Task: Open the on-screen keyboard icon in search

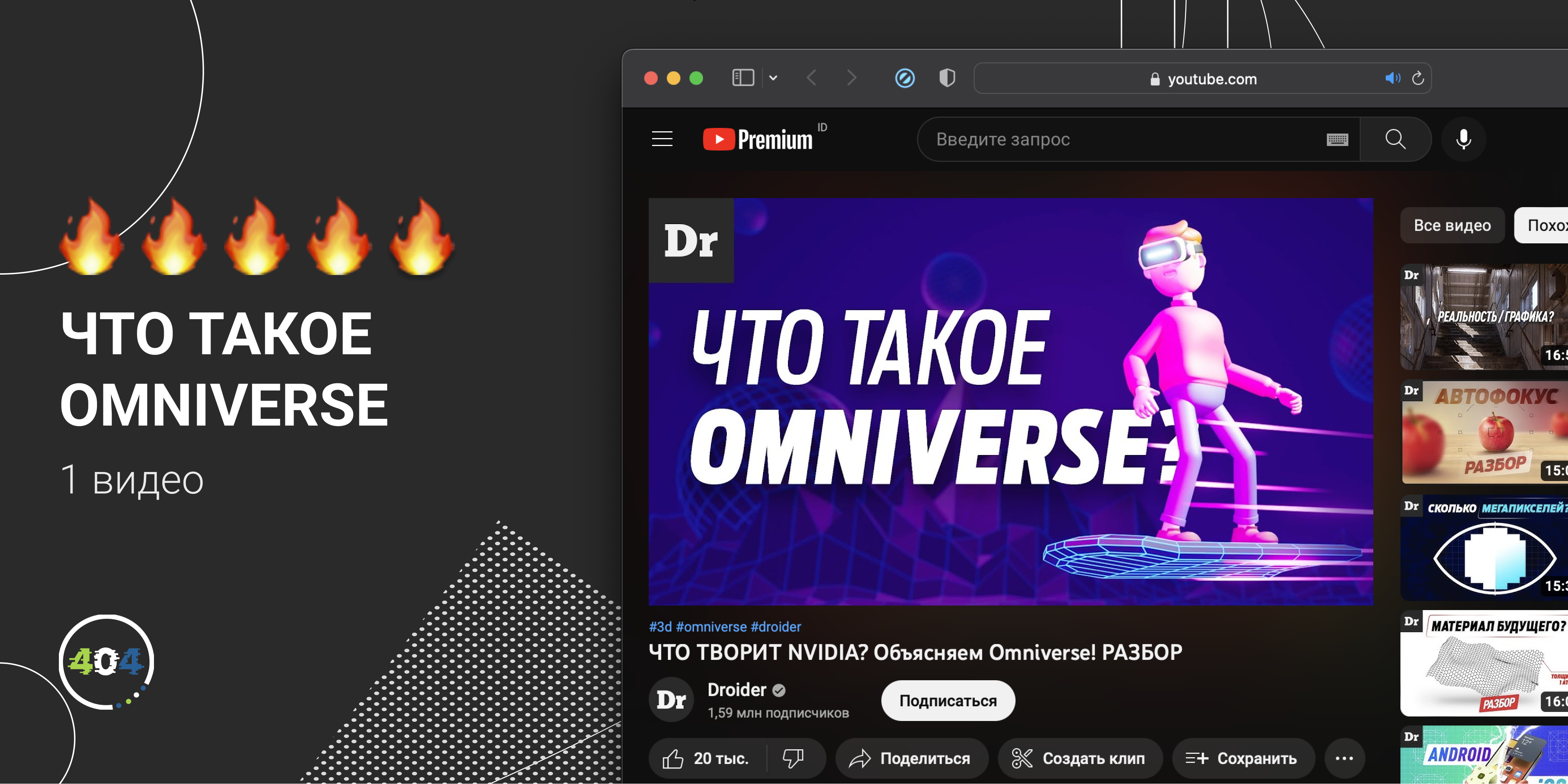Action: point(1337,139)
